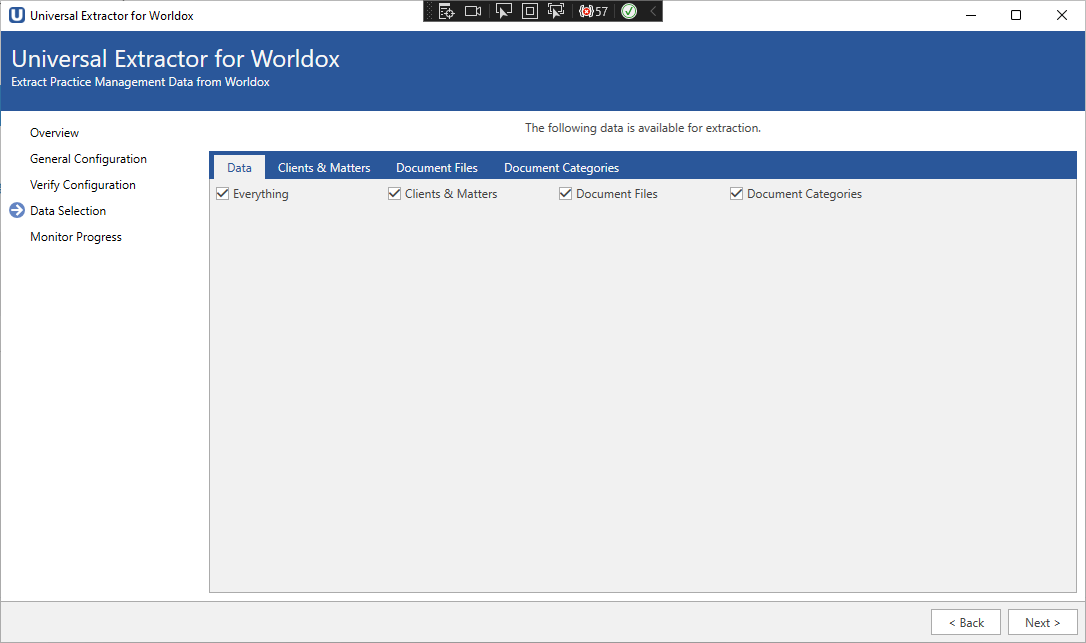
Task: Click the camera recording icon in debug toolbar
Action: pos(473,11)
